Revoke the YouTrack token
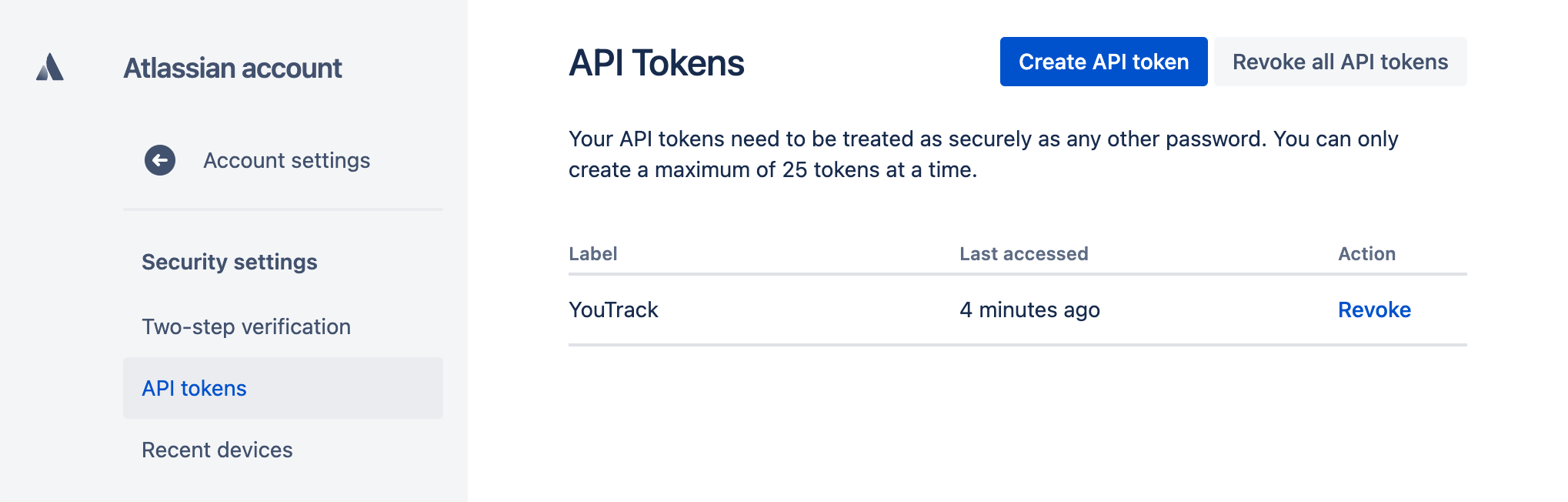1568x502 pixels. click(1374, 310)
